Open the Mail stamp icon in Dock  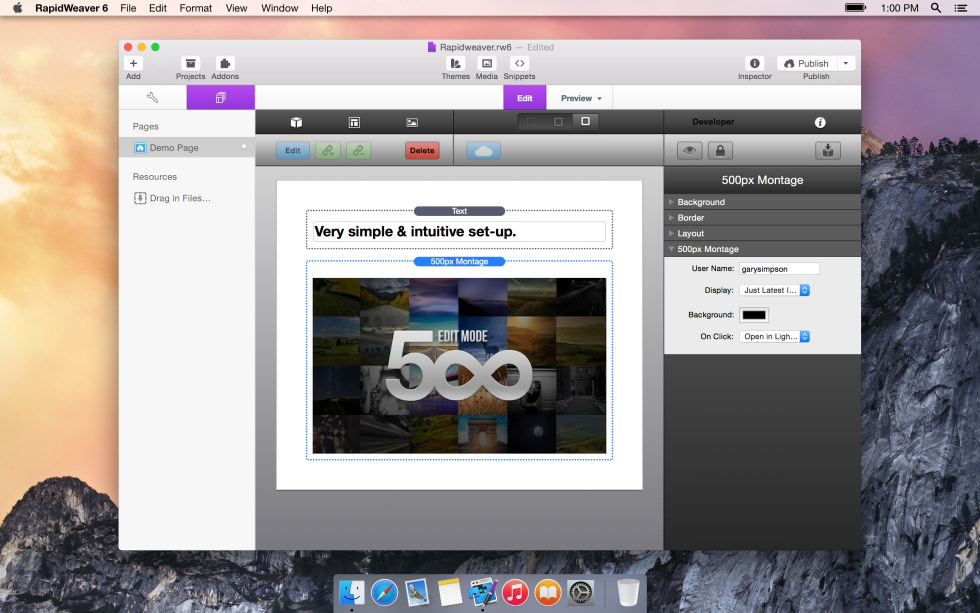pos(417,592)
